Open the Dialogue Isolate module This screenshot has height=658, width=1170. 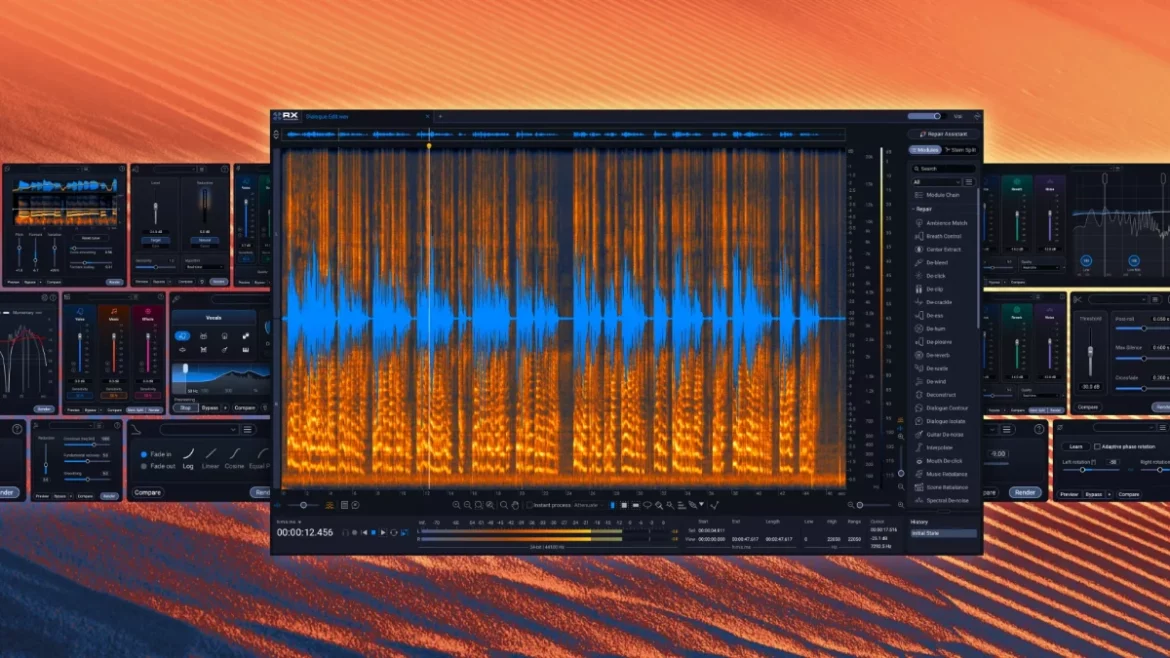click(940, 422)
